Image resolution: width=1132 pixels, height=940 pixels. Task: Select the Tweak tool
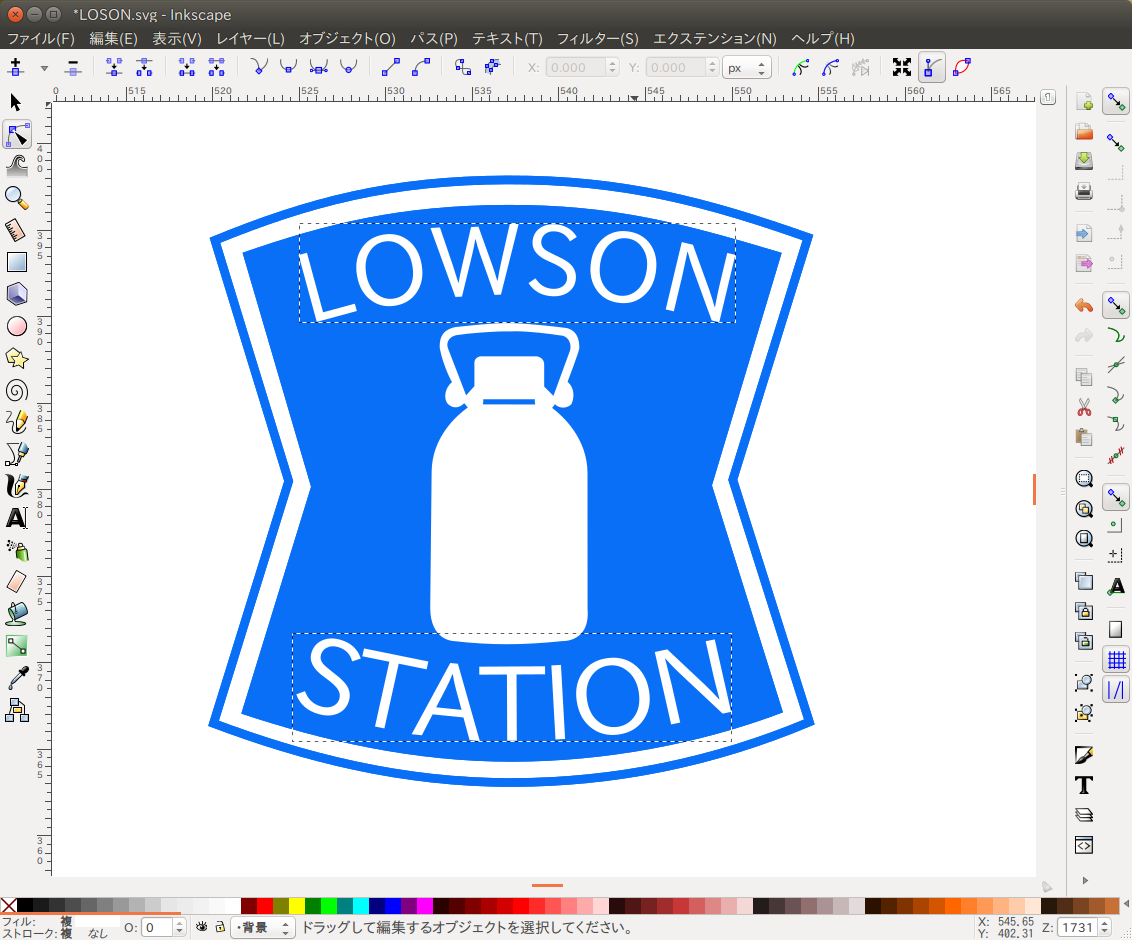tap(17, 166)
